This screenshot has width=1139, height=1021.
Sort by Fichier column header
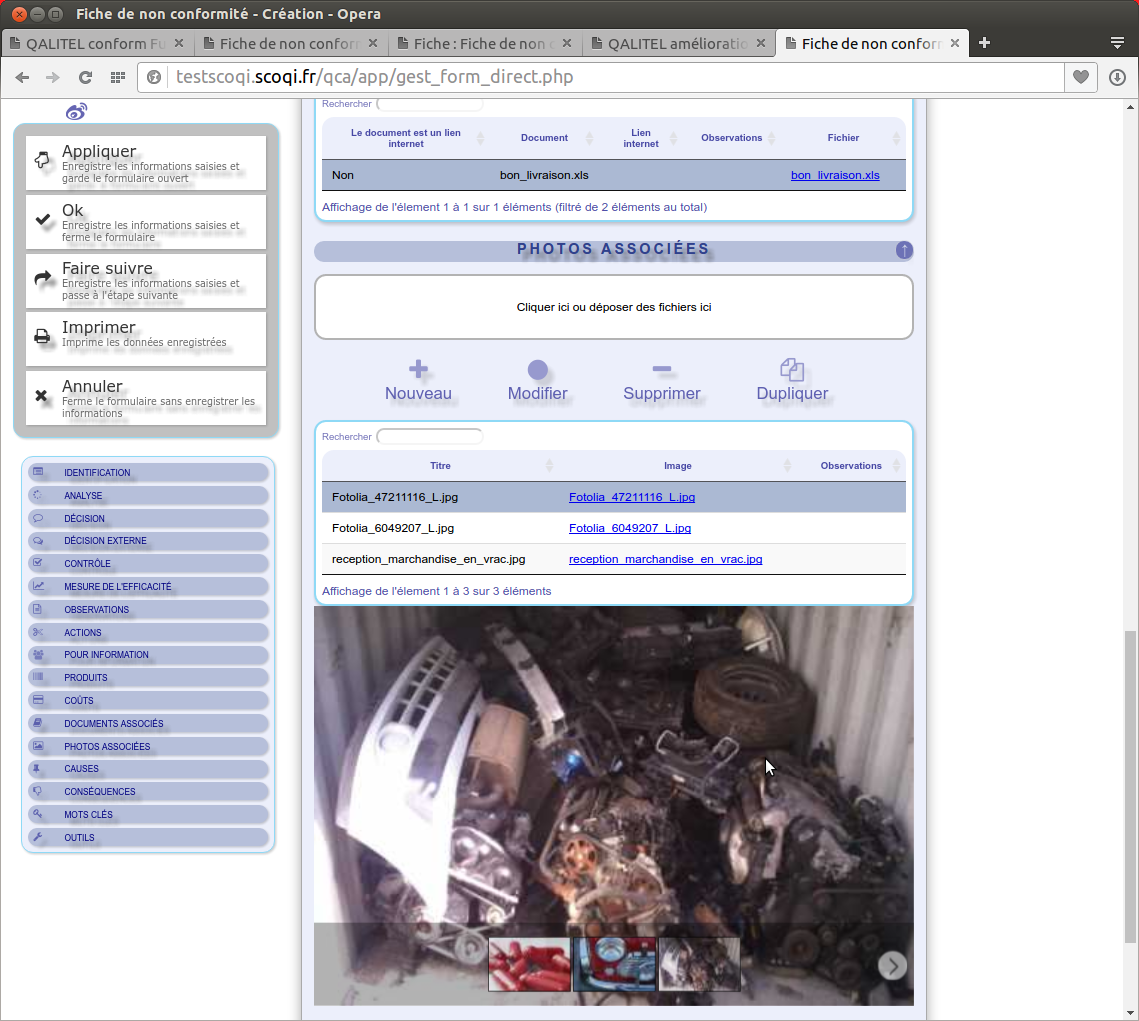[x=843, y=138]
